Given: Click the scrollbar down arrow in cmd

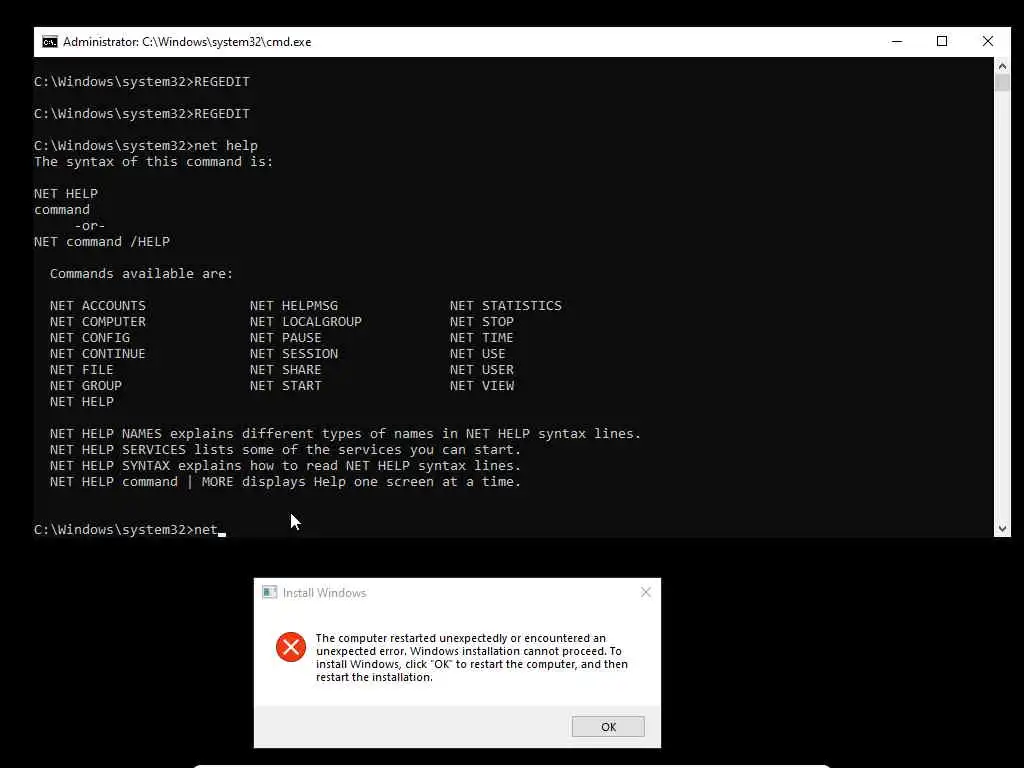Looking at the screenshot, I should [x=1002, y=529].
